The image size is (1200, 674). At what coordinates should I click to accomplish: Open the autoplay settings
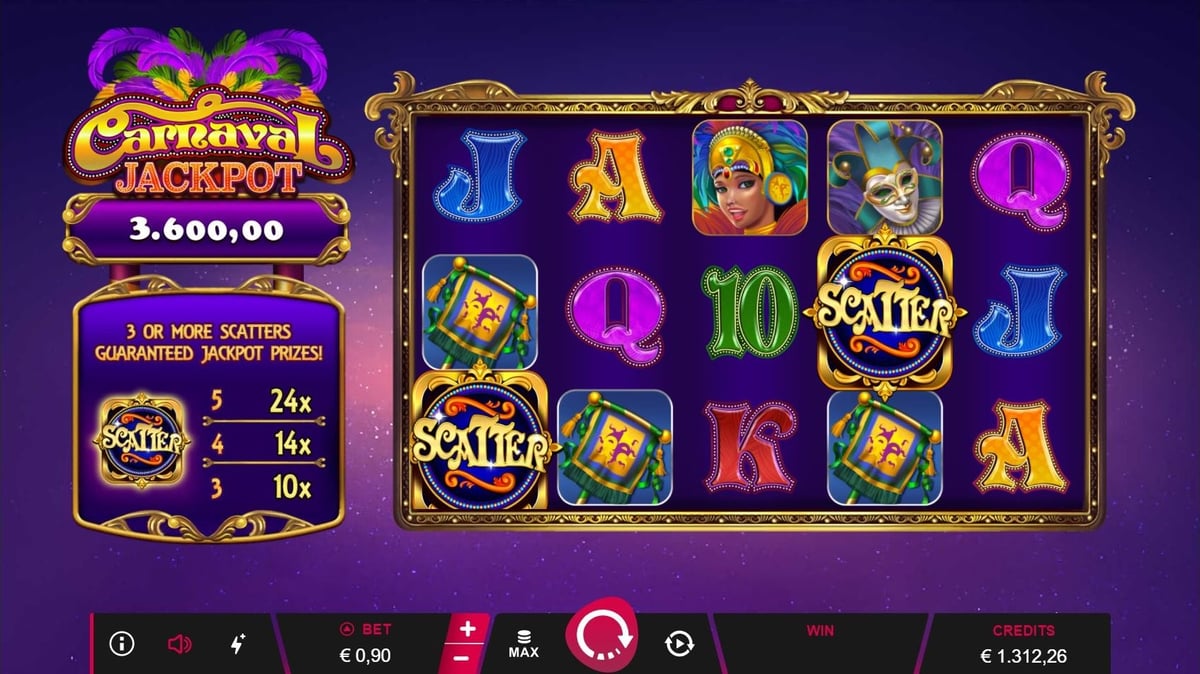click(679, 644)
